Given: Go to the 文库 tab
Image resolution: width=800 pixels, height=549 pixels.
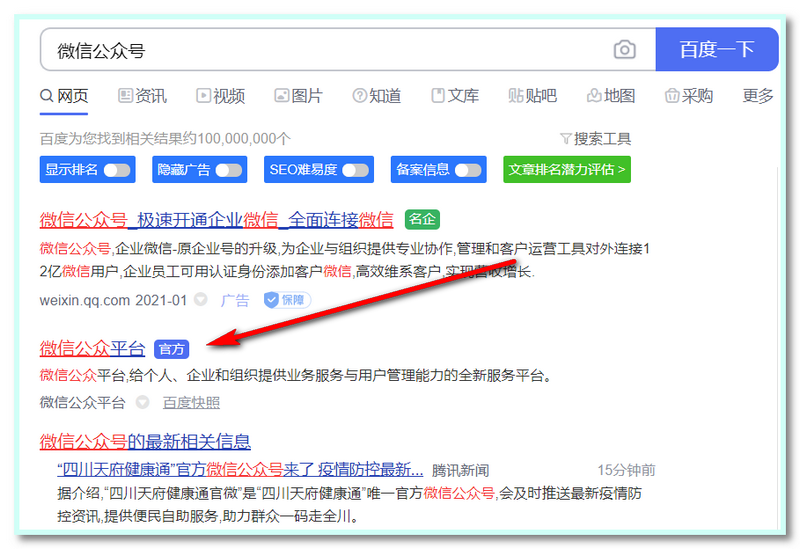Looking at the screenshot, I should [x=455, y=96].
